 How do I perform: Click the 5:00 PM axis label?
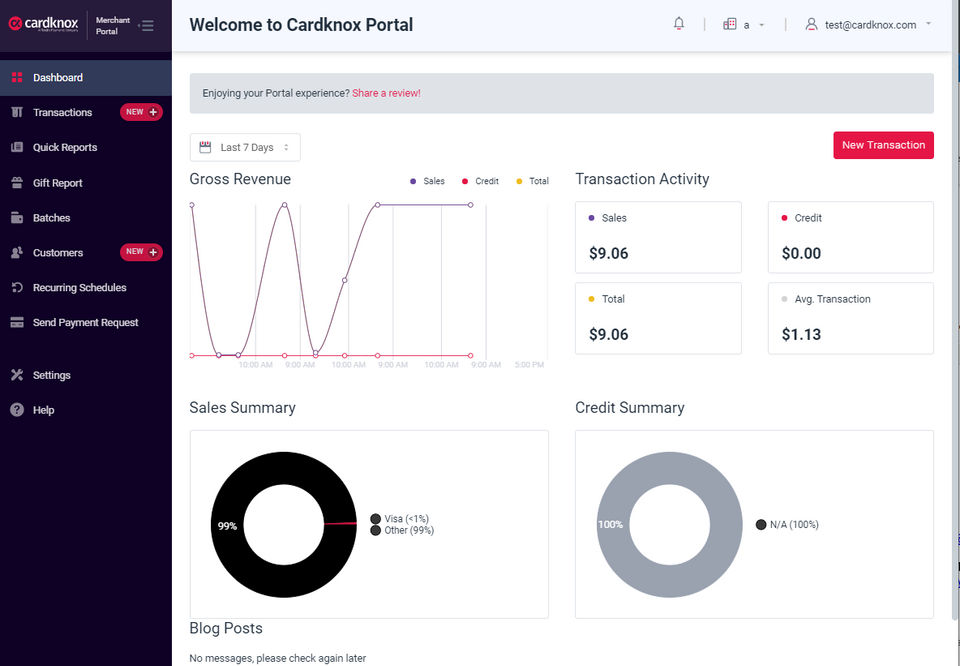tap(529, 365)
